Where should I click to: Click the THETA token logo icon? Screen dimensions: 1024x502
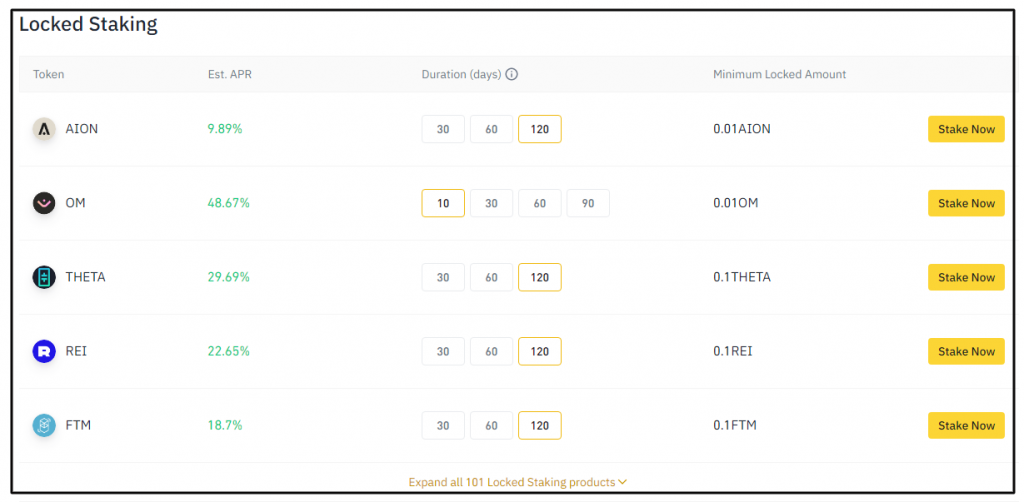[44, 277]
